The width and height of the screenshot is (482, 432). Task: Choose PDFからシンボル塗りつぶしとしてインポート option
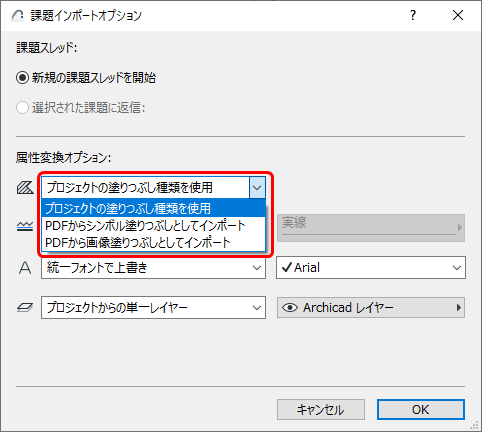(x=153, y=226)
